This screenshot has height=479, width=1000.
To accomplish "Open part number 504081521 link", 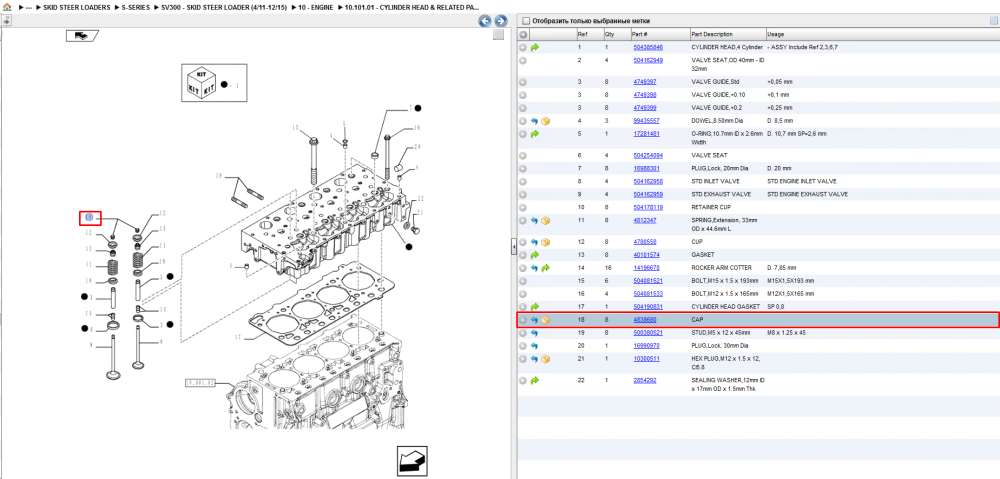I will pos(647,281).
